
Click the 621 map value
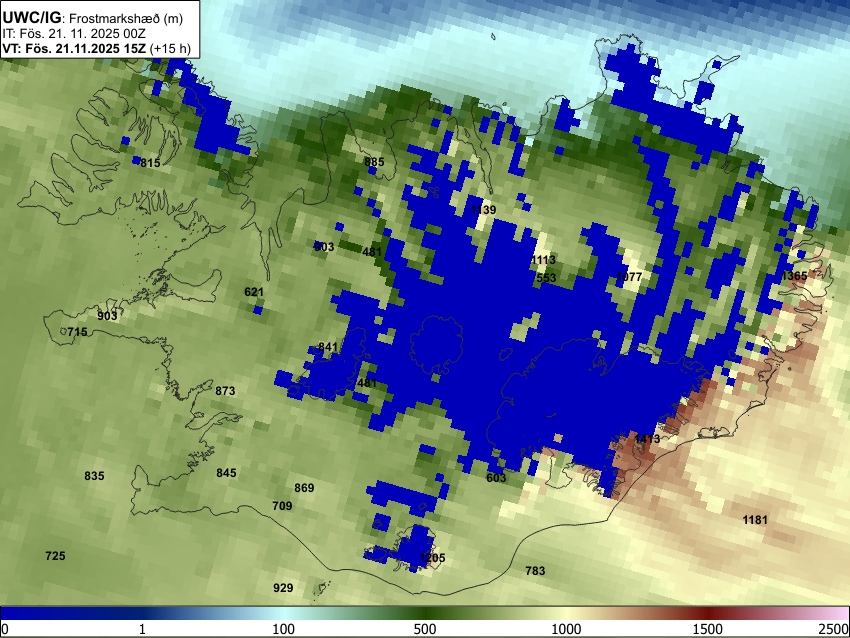254,292
